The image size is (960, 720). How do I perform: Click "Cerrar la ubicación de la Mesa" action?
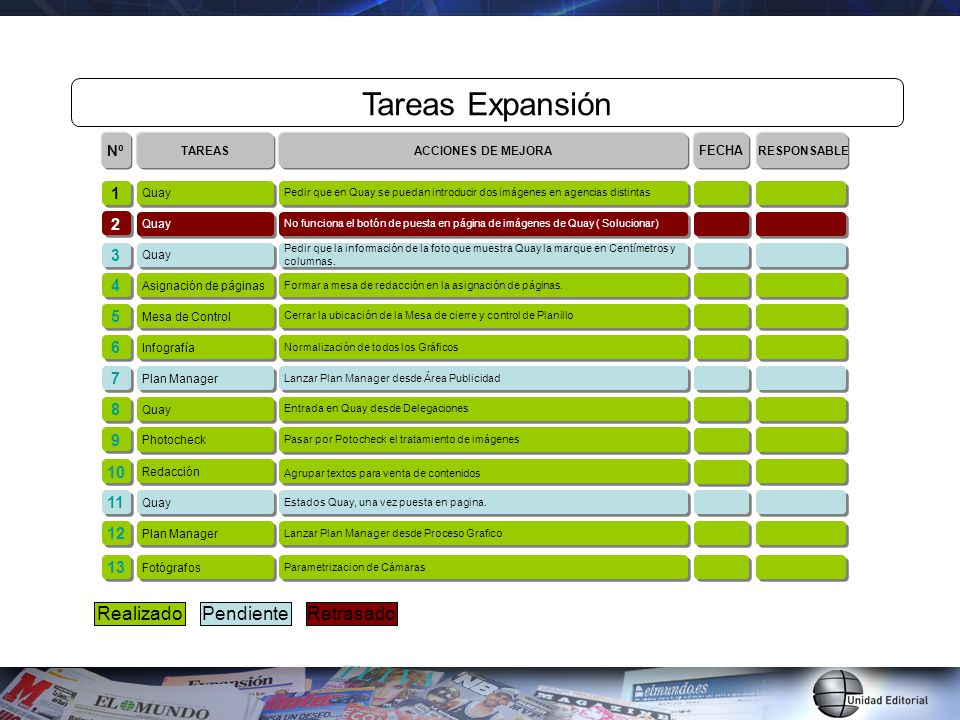tap(484, 317)
